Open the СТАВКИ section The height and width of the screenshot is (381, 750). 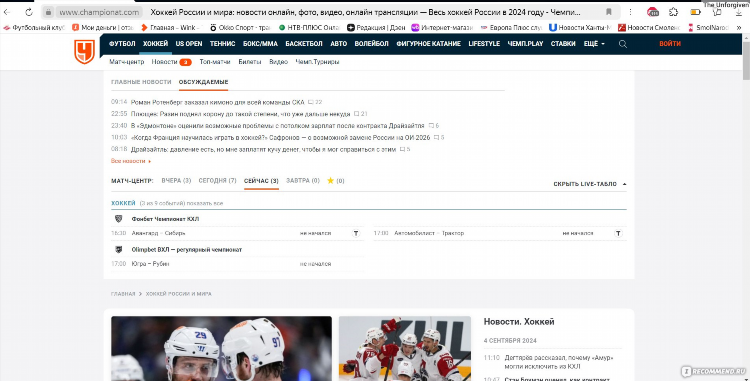pos(563,44)
